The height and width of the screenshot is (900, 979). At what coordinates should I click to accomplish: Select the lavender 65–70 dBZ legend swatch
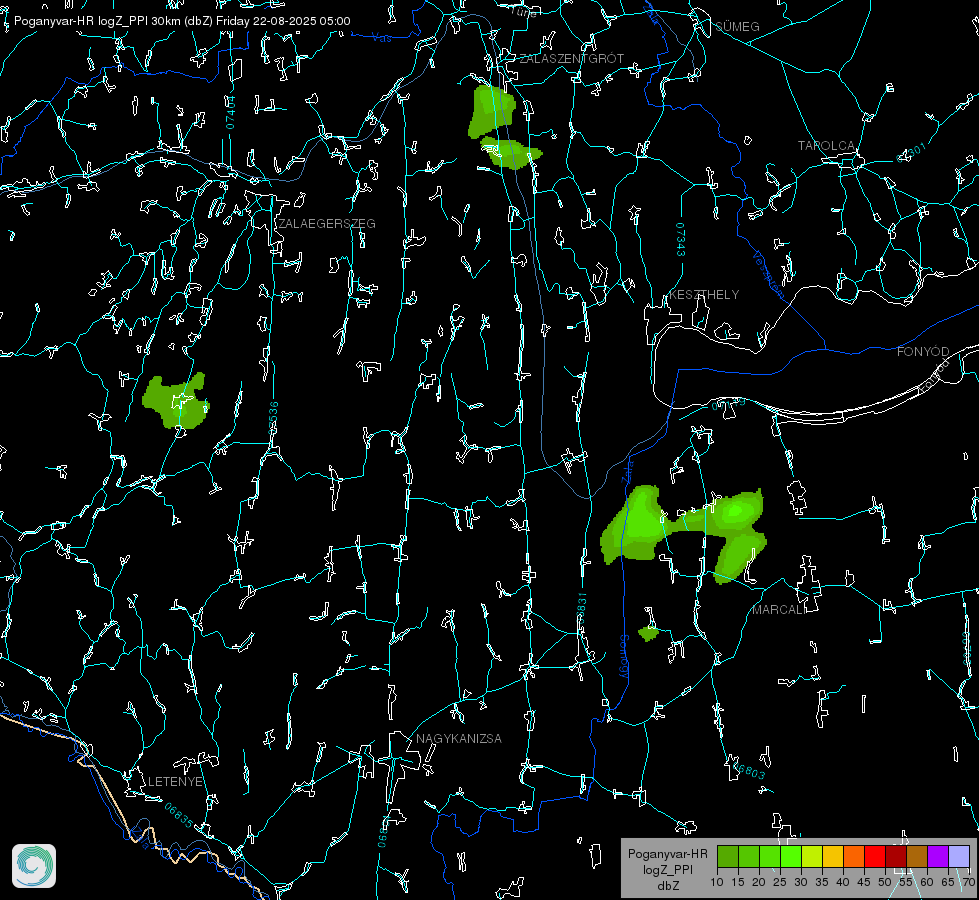tap(959, 857)
